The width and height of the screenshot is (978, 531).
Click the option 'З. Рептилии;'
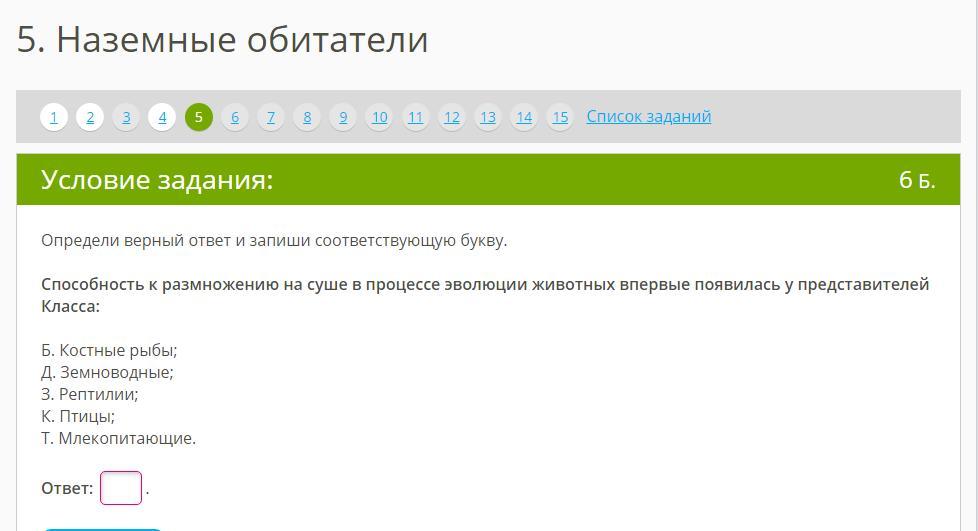[90, 394]
